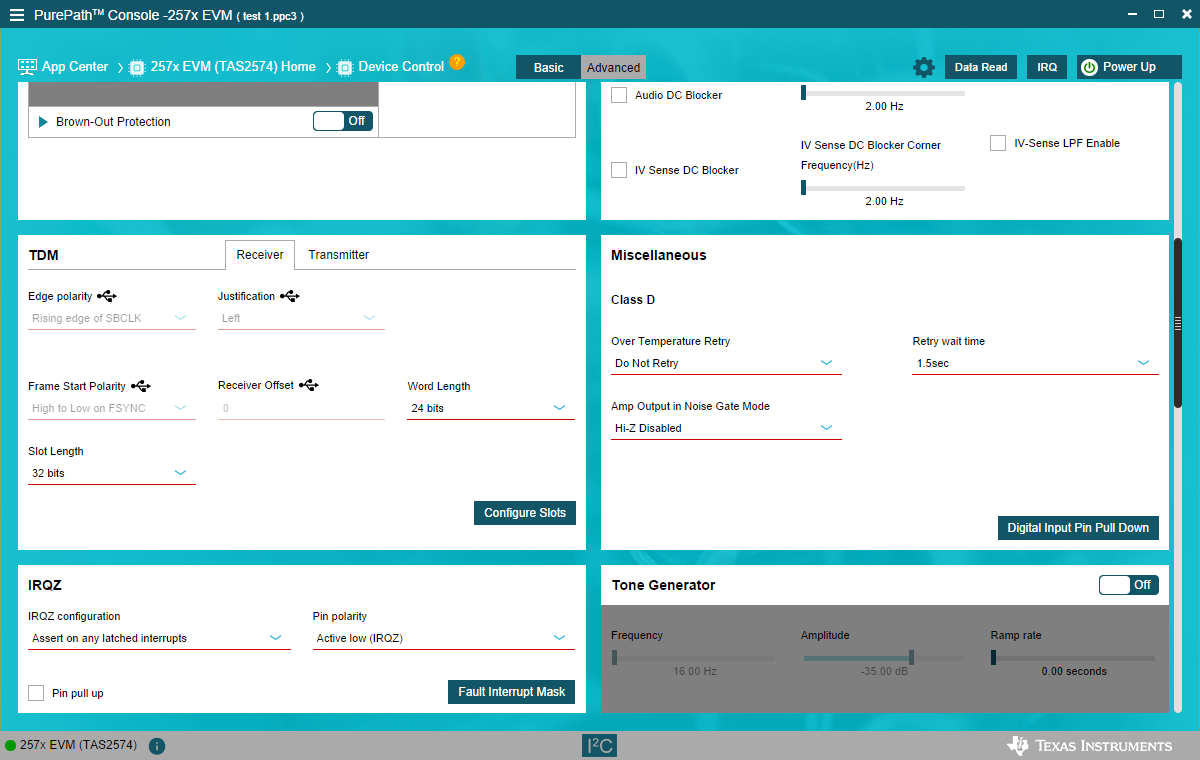The width and height of the screenshot is (1200, 760).
Task: Open the device info icon in status bar
Action: click(x=157, y=746)
